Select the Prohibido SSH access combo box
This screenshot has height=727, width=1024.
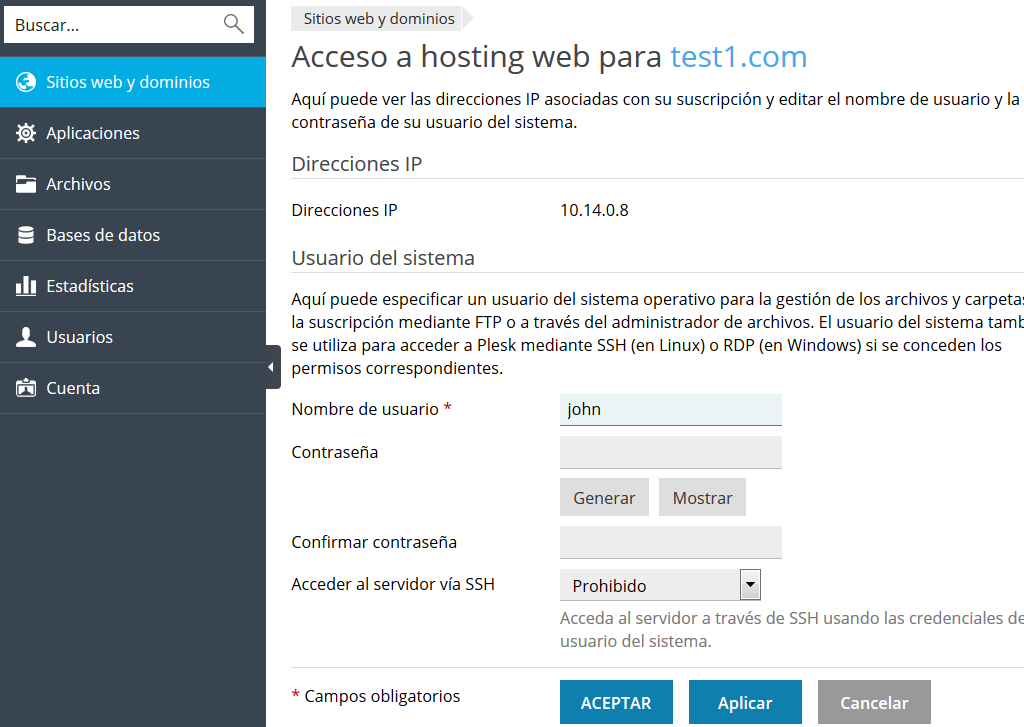pos(650,585)
